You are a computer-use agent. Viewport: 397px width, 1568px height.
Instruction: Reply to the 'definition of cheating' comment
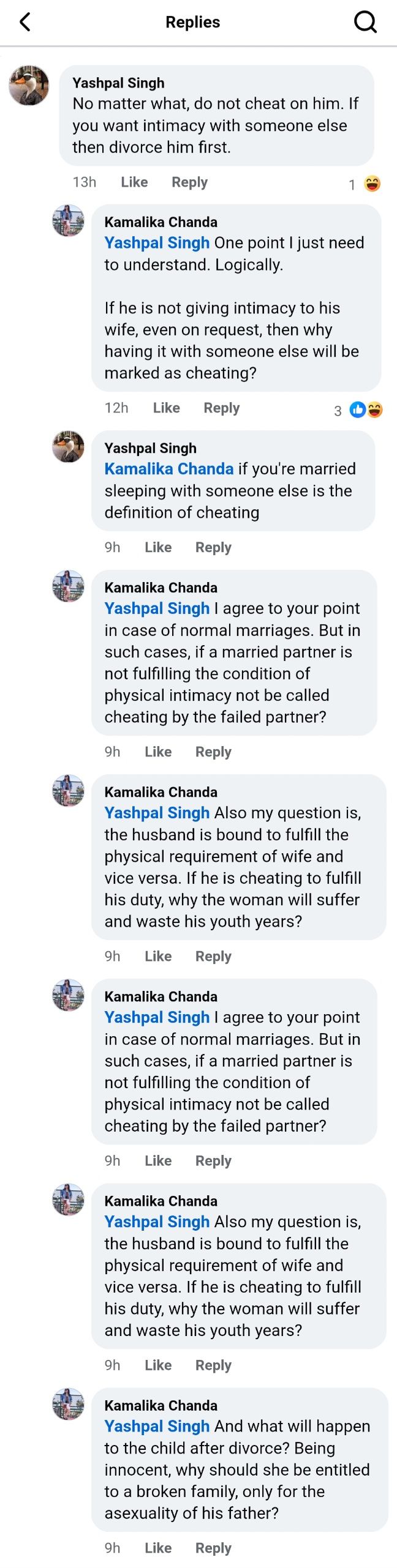coord(213,548)
